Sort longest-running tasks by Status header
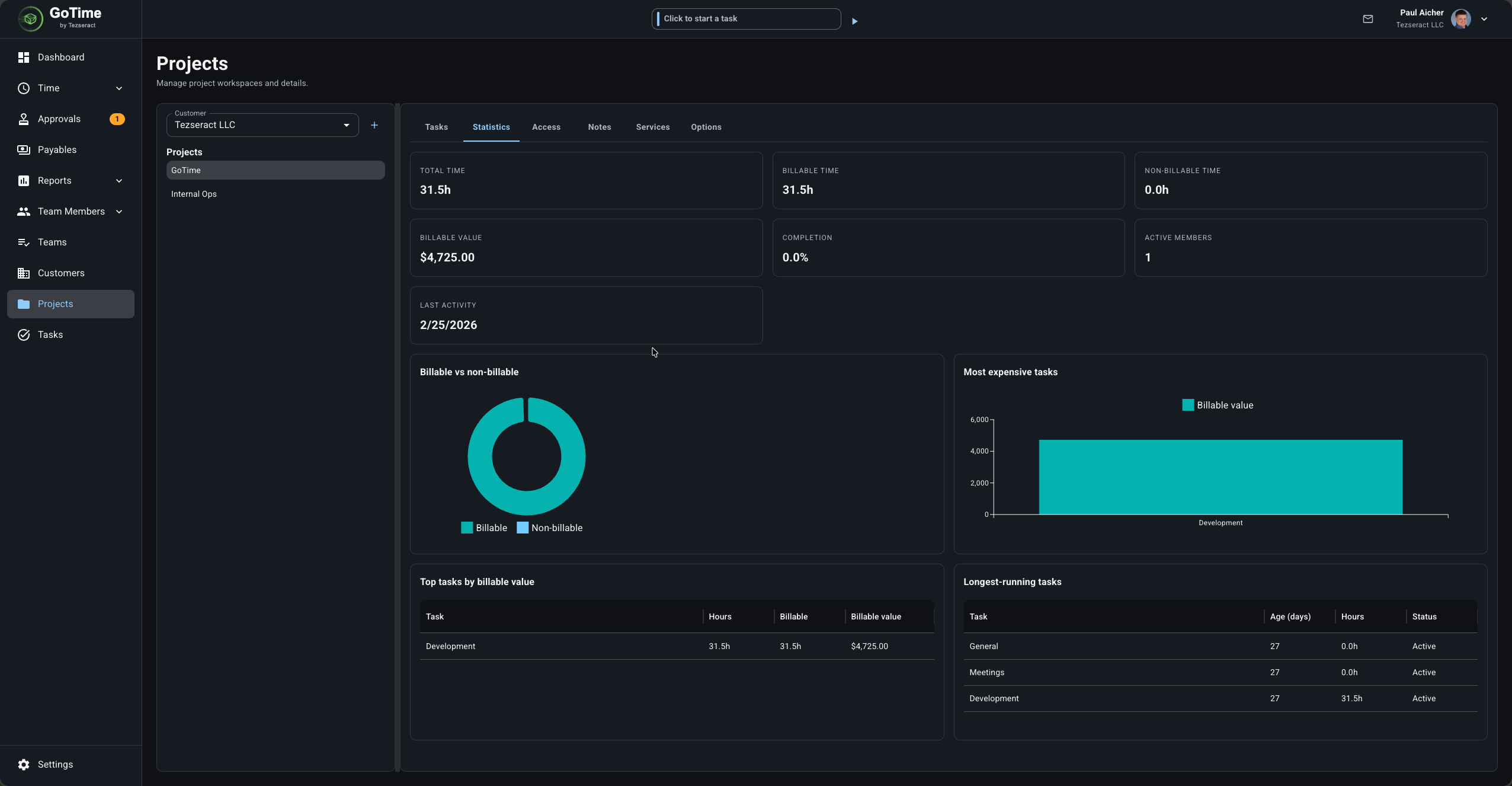Image resolution: width=1512 pixels, height=786 pixels. tap(1424, 616)
